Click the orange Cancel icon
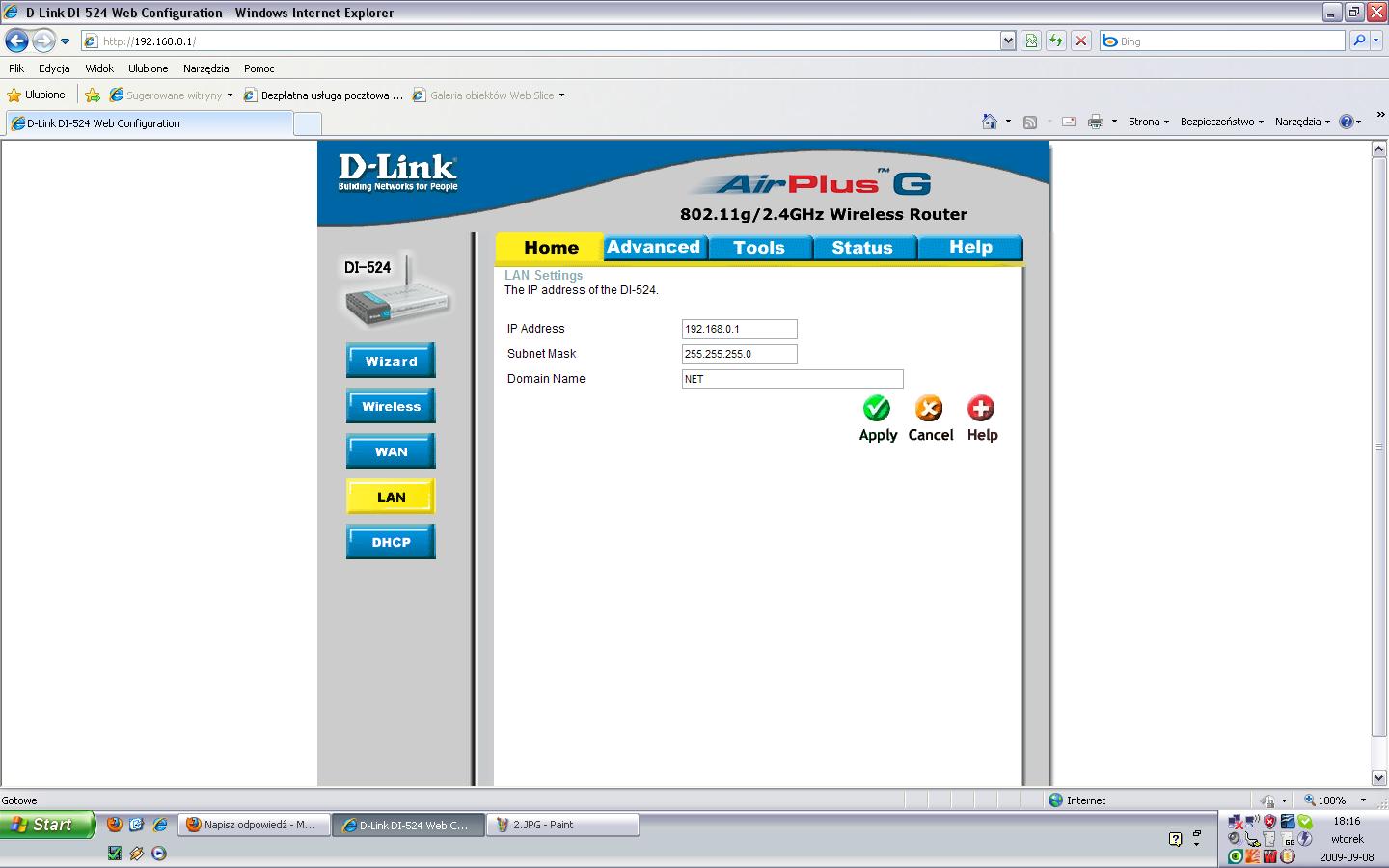1389x868 pixels. pyautogui.click(x=929, y=409)
